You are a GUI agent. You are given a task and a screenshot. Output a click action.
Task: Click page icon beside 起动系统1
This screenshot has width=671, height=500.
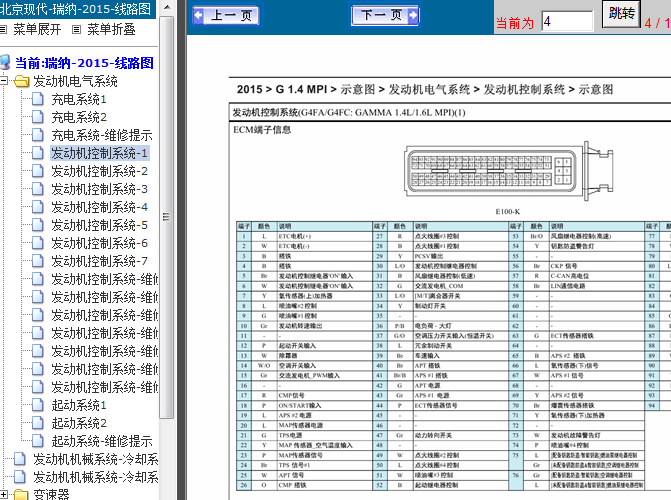coord(38,405)
